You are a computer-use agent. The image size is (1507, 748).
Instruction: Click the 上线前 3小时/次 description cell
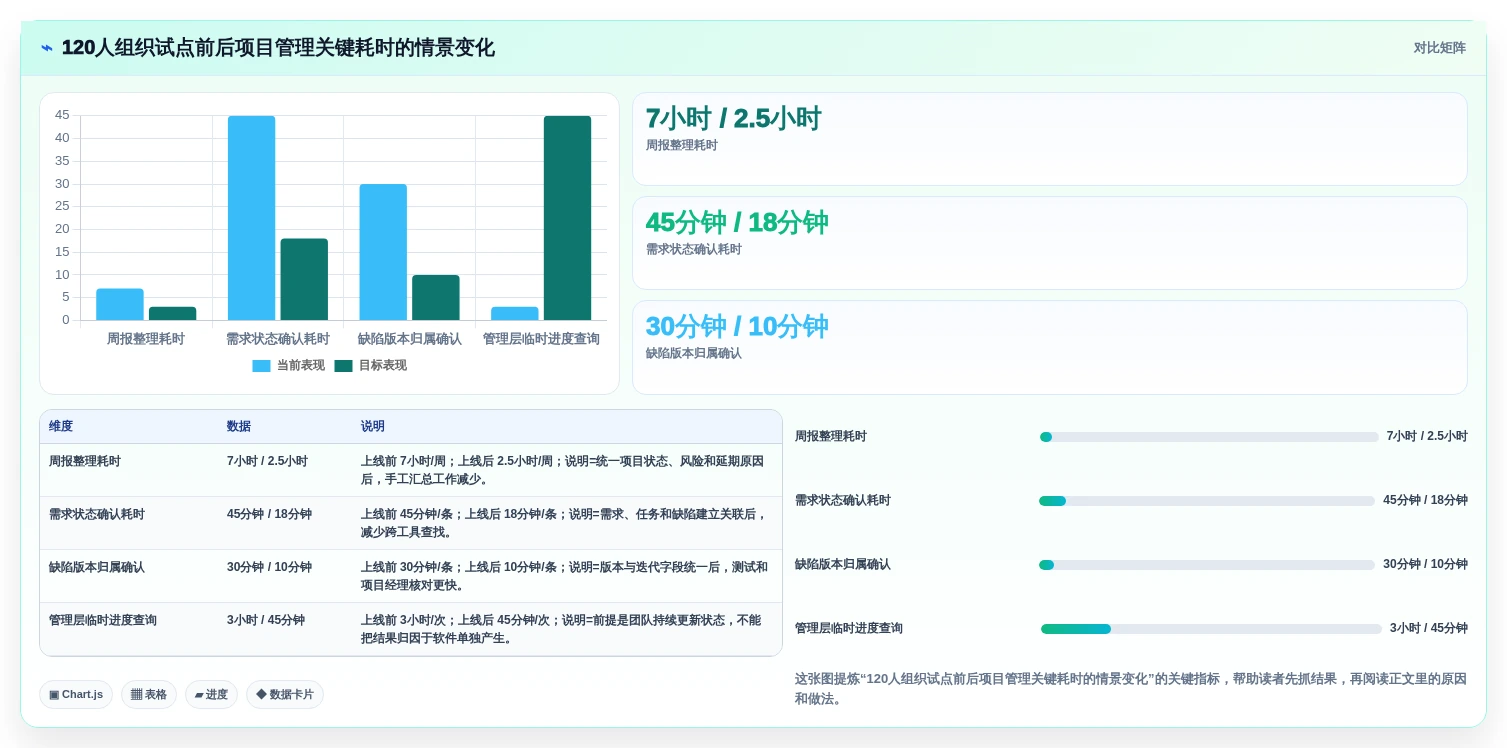coord(567,629)
